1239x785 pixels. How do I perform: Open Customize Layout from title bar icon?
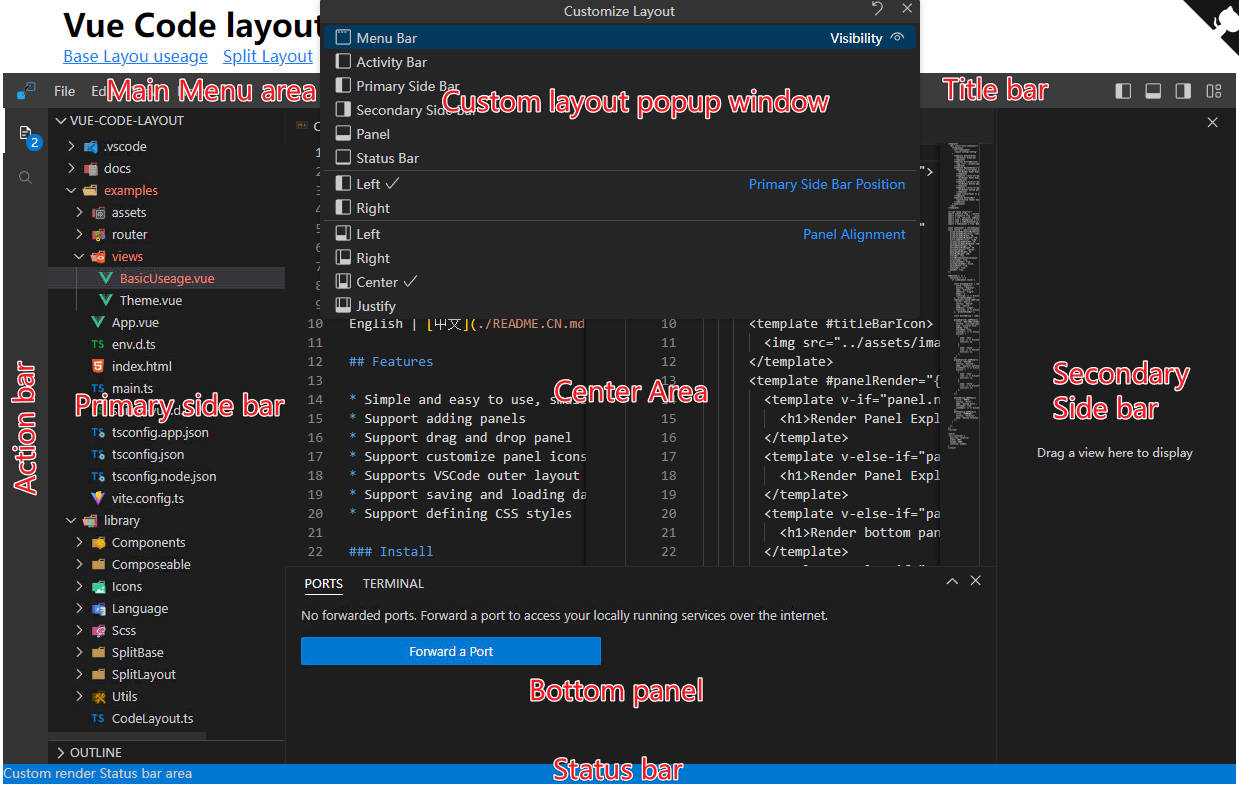coord(1214,91)
